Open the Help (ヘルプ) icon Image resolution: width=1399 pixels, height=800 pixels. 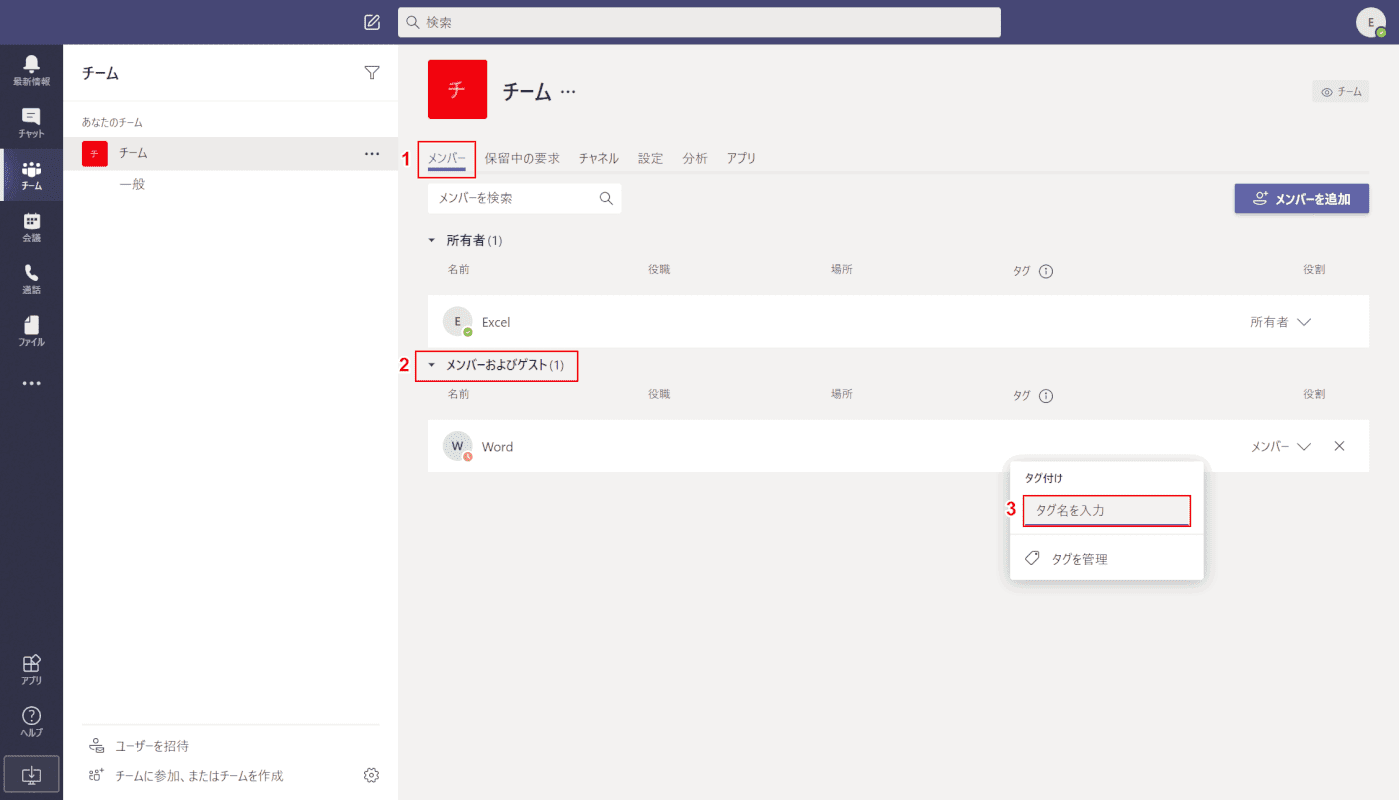point(31,721)
